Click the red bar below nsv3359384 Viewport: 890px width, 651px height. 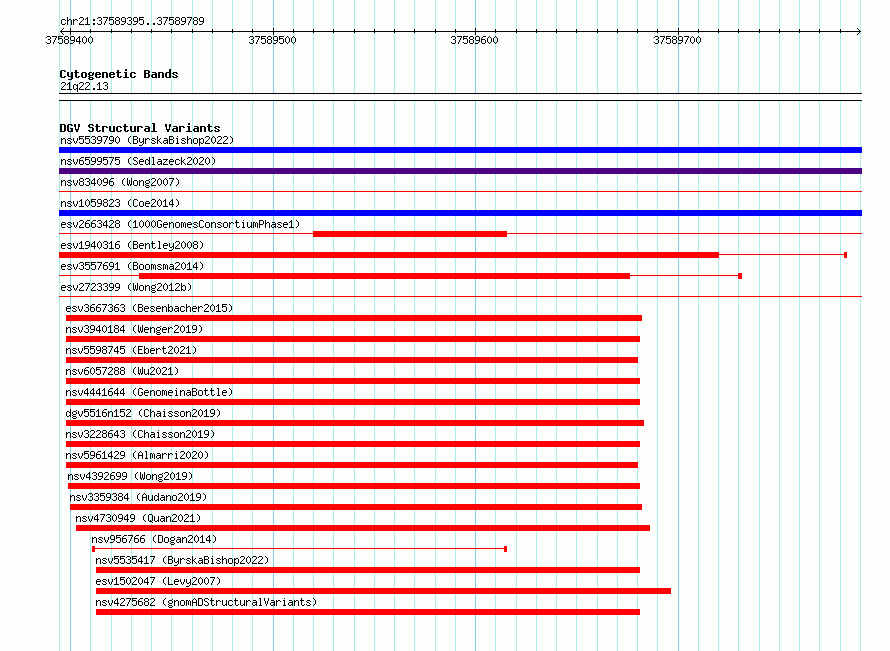[356, 507]
